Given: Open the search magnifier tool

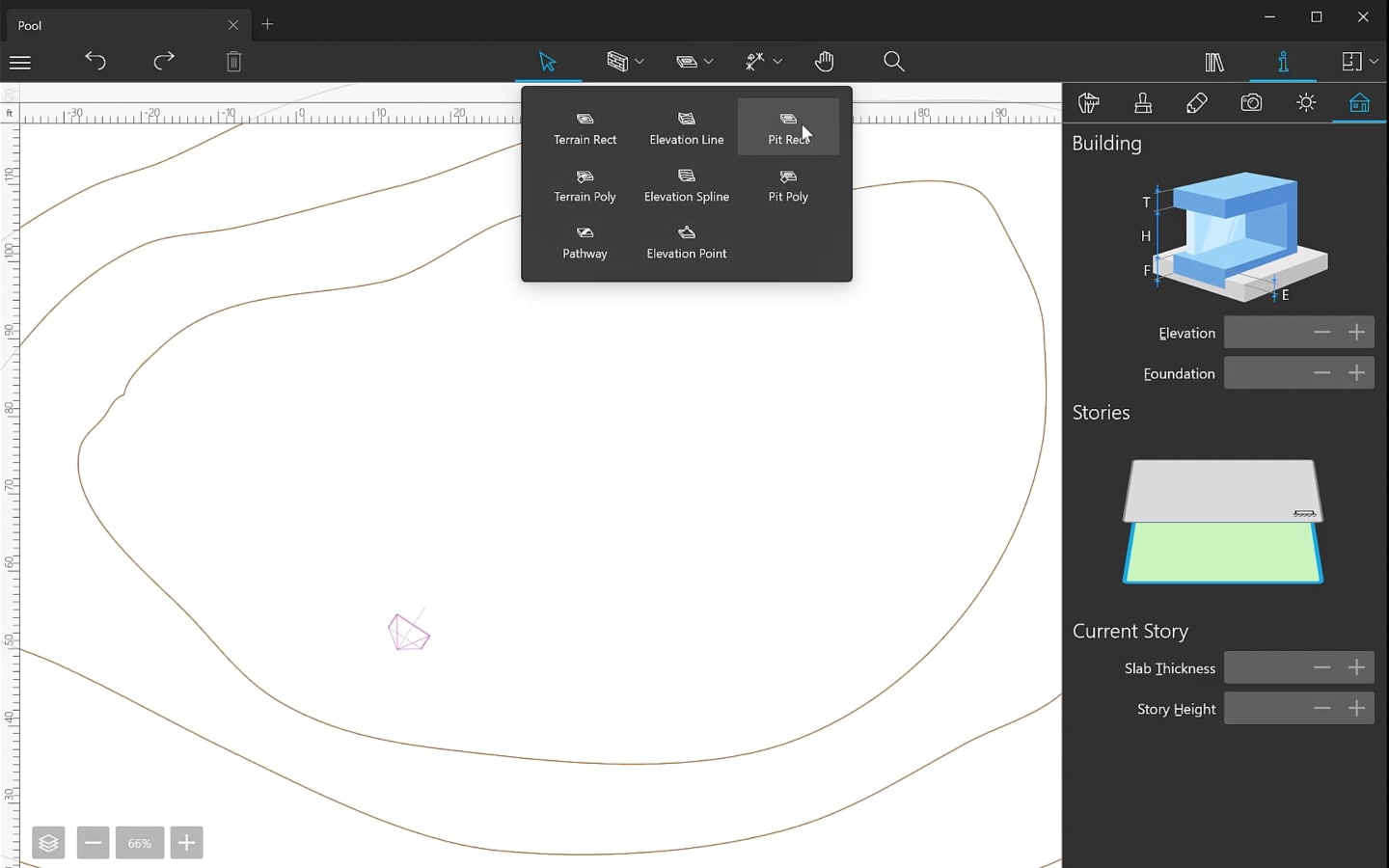Looking at the screenshot, I should click(893, 62).
